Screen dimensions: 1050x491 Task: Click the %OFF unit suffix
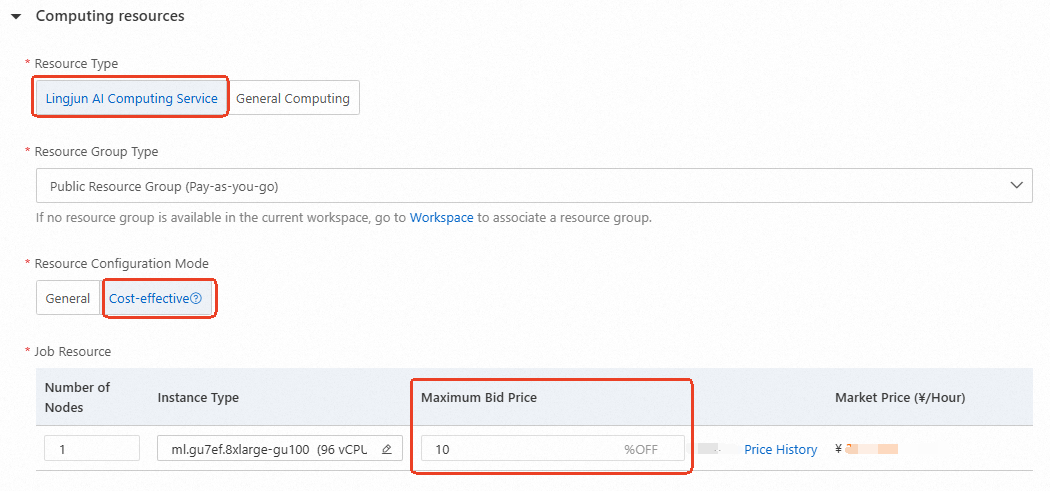641,449
